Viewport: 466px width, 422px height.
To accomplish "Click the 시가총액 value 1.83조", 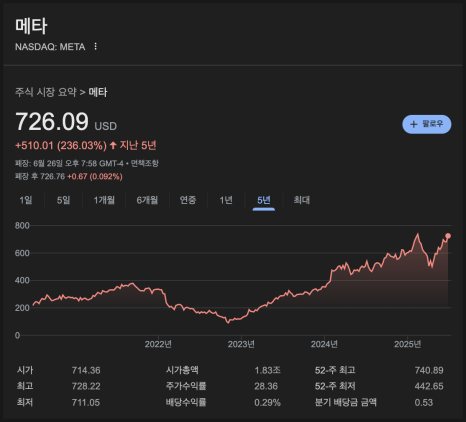I will 267,370.
